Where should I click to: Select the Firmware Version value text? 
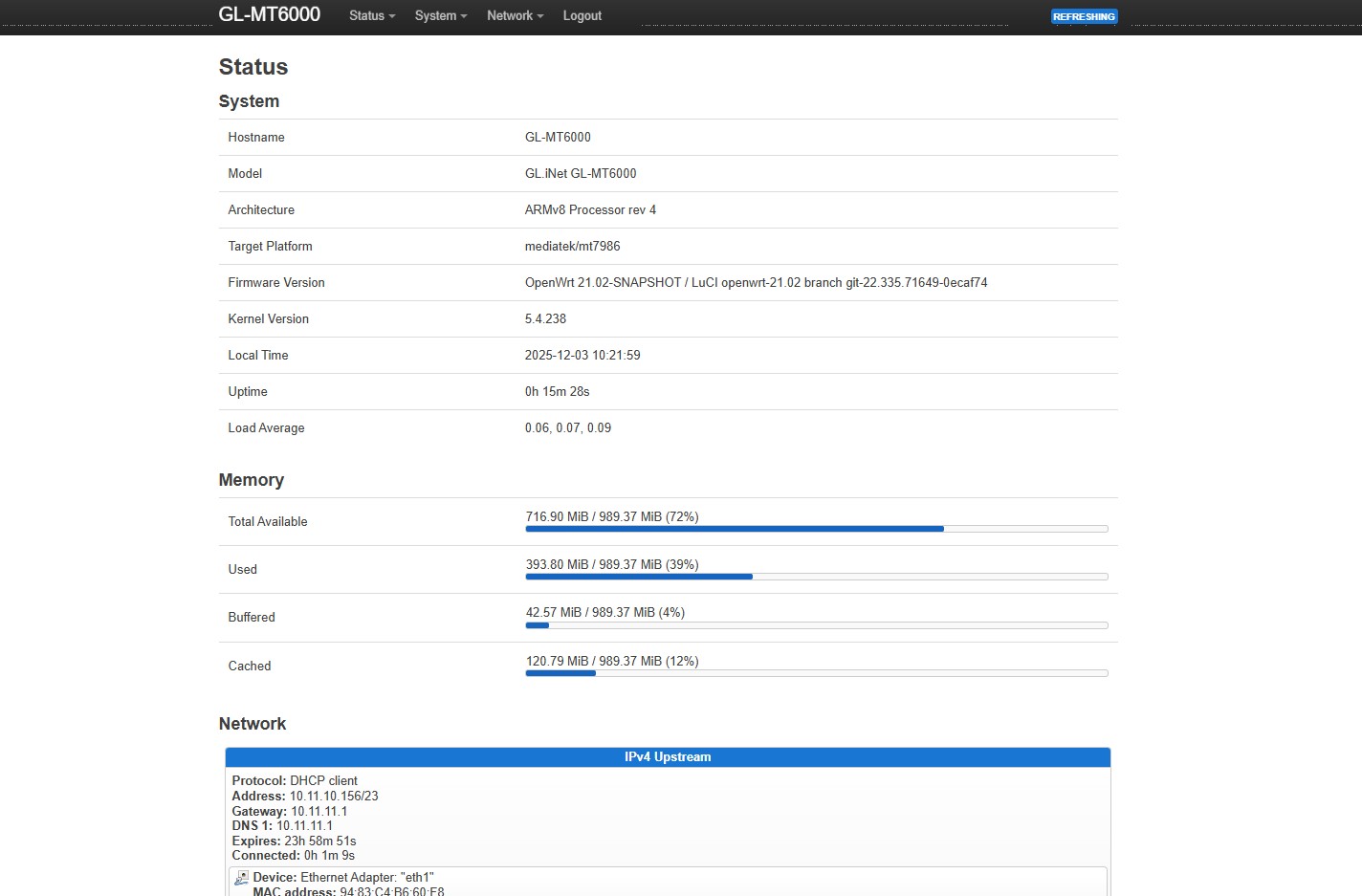[756, 283]
